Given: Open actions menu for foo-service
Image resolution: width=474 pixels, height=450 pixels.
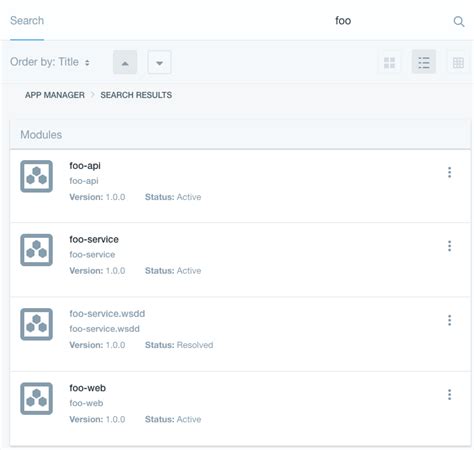Looking at the screenshot, I should point(449,246).
